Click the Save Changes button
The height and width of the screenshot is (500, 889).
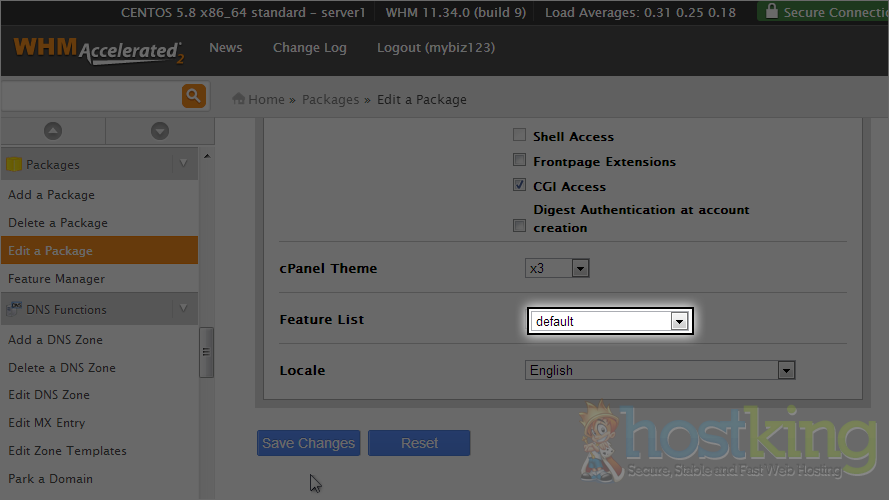(308, 443)
